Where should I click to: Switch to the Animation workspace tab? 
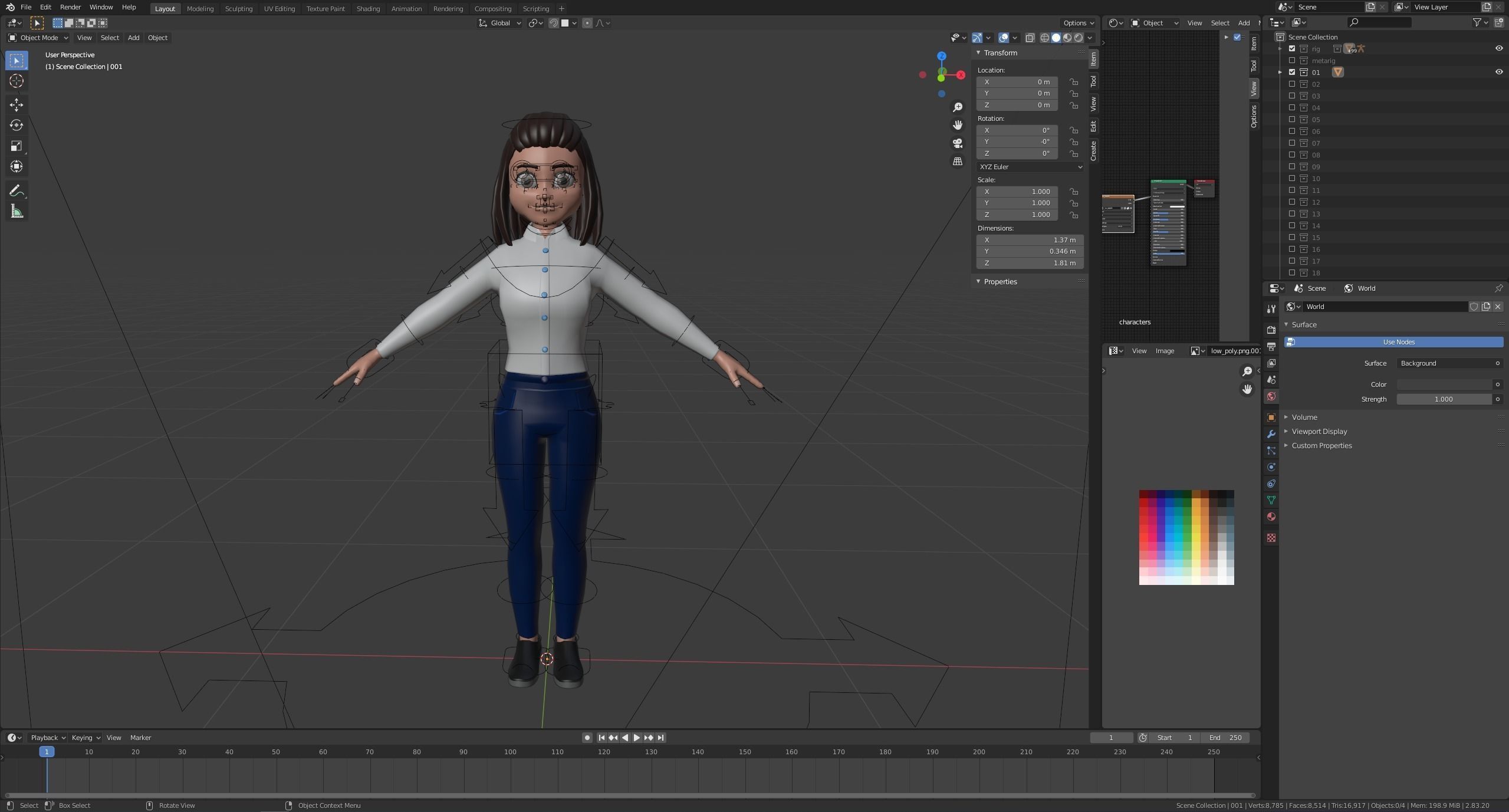coord(406,8)
